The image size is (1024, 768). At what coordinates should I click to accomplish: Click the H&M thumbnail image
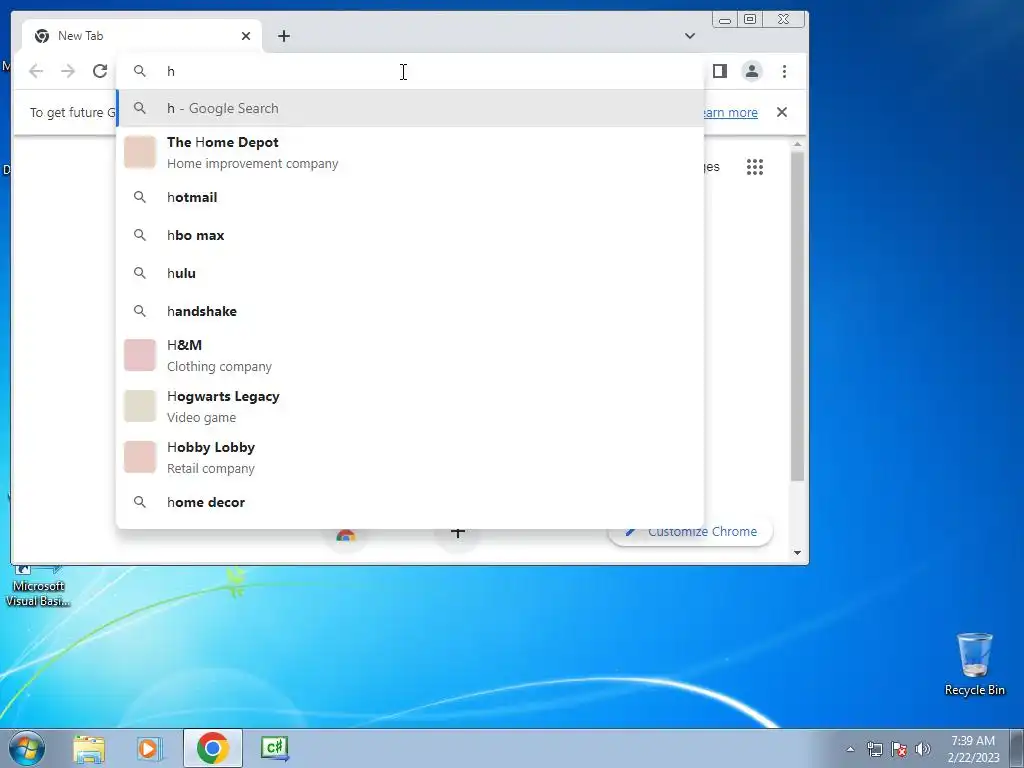pyautogui.click(x=140, y=355)
